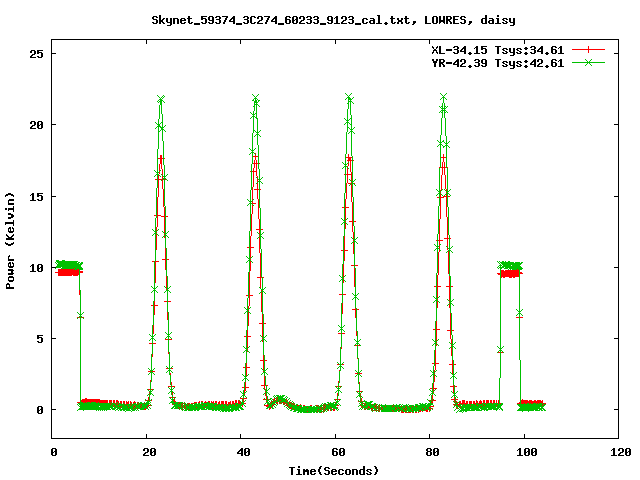This screenshot has width=640, height=480.
Task: Click the green peak top near 63 seconds
Action: point(349,97)
